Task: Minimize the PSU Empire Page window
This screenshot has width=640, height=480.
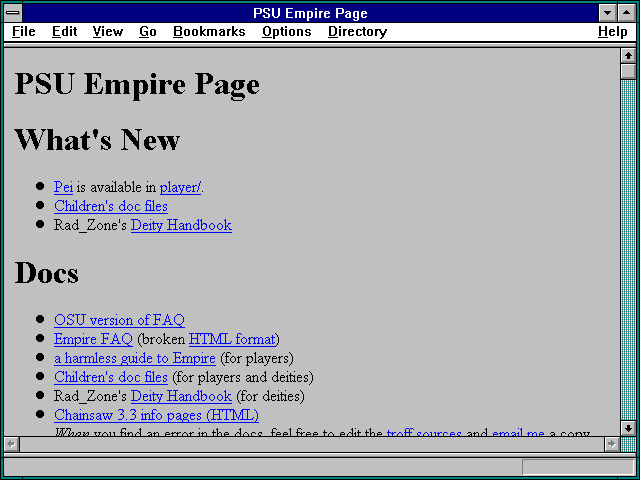Action: [x=607, y=13]
